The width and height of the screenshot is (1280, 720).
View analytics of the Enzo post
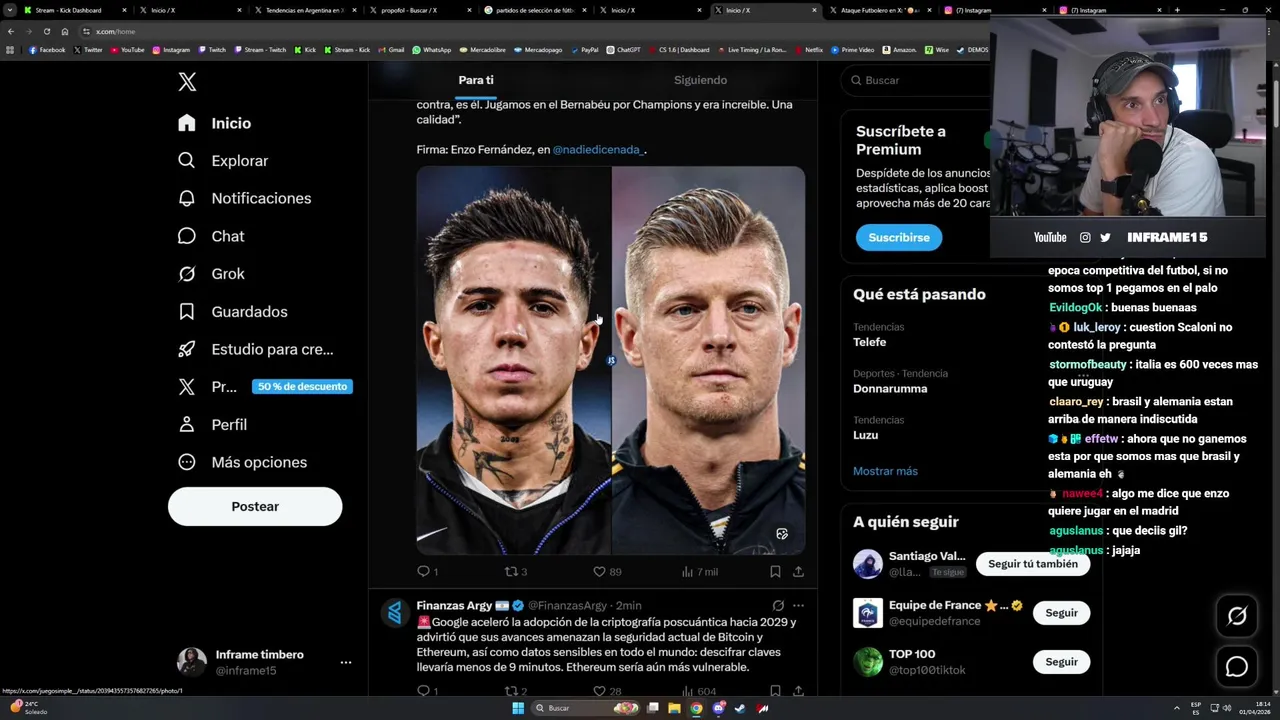pyautogui.click(x=699, y=572)
